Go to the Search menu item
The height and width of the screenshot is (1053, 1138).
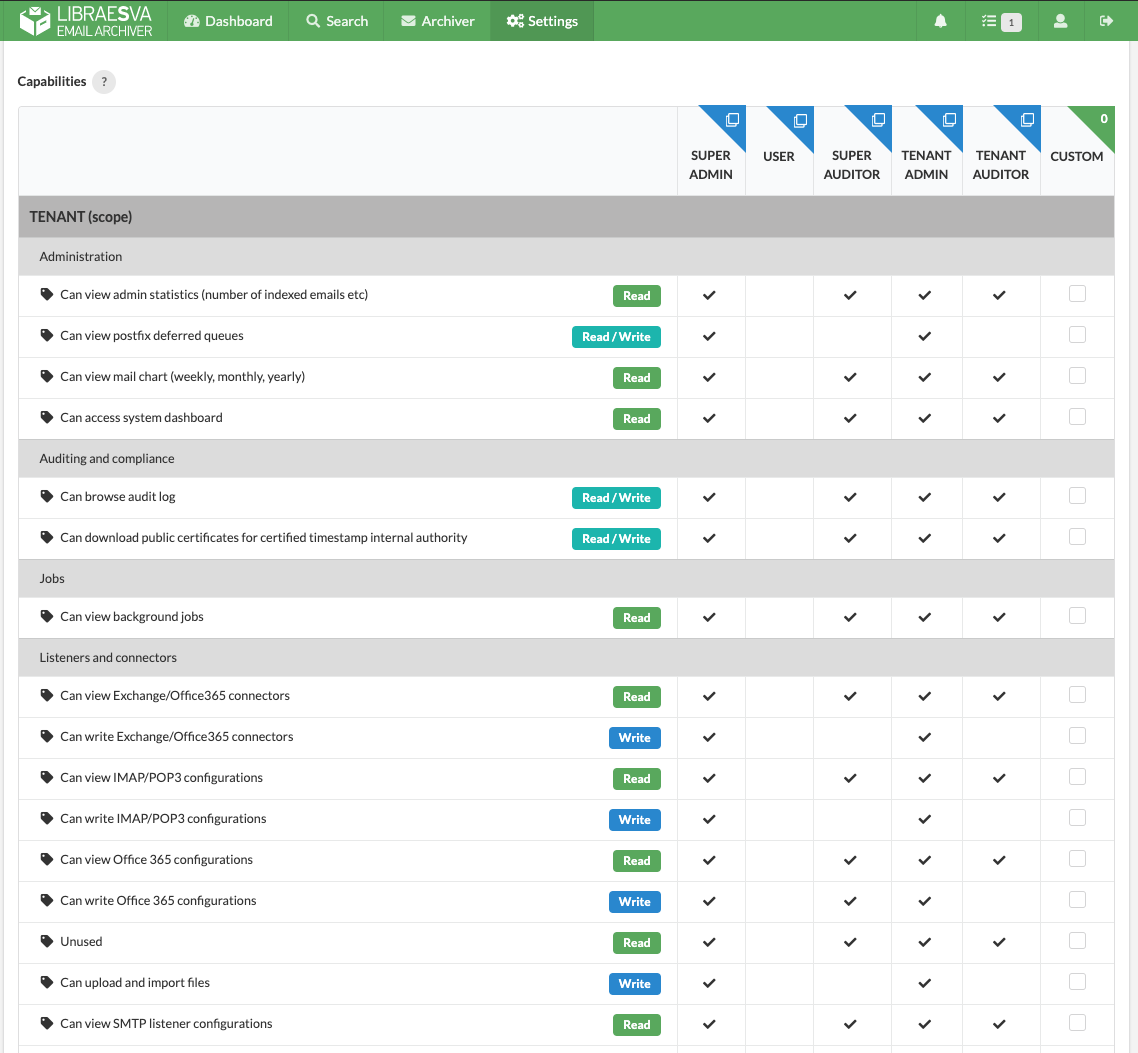[337, 21]
